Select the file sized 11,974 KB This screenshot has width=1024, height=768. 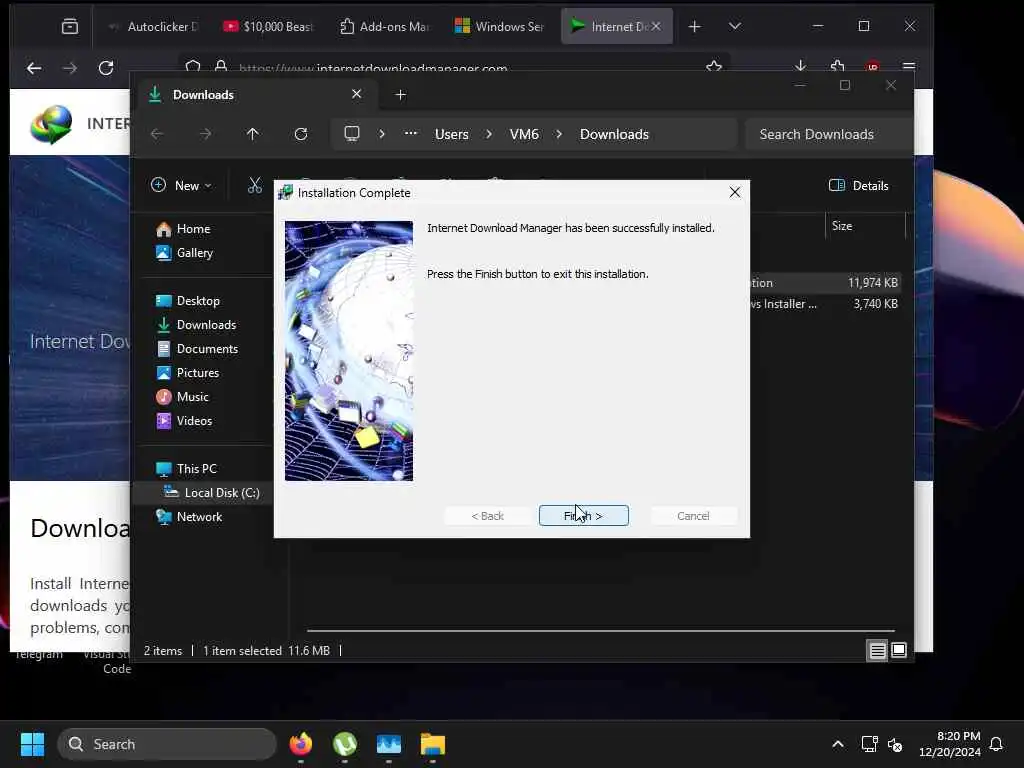872,283
